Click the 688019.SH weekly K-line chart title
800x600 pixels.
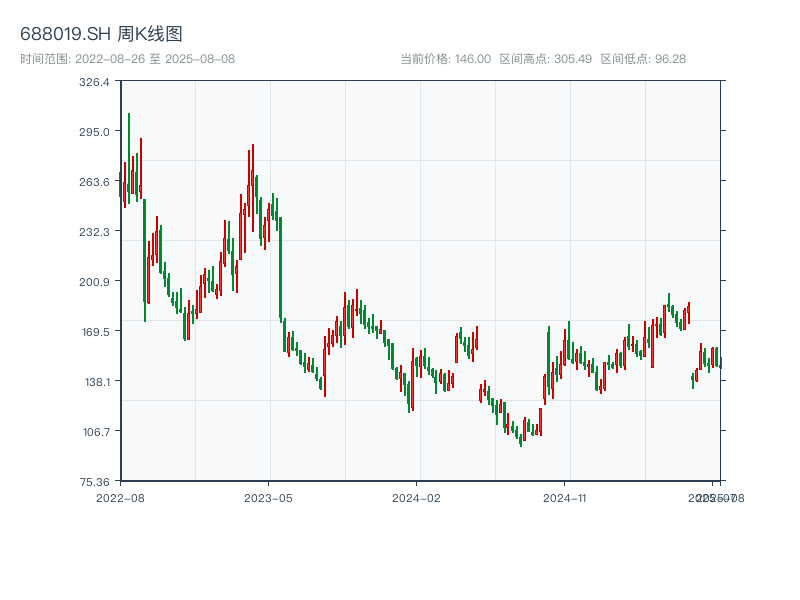click(x=101, y=35)
